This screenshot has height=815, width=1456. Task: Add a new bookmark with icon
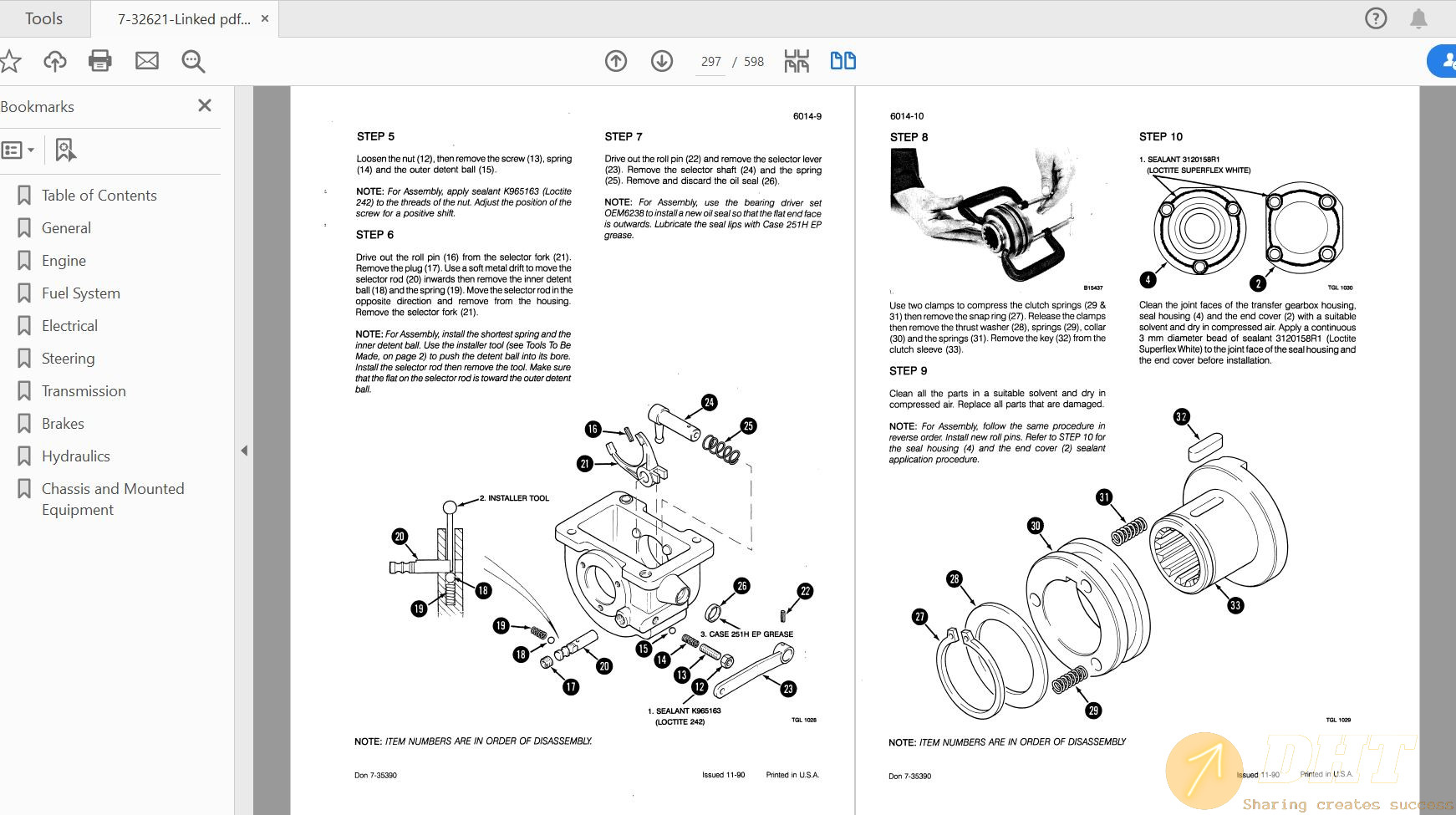click(x=65, y=150)
